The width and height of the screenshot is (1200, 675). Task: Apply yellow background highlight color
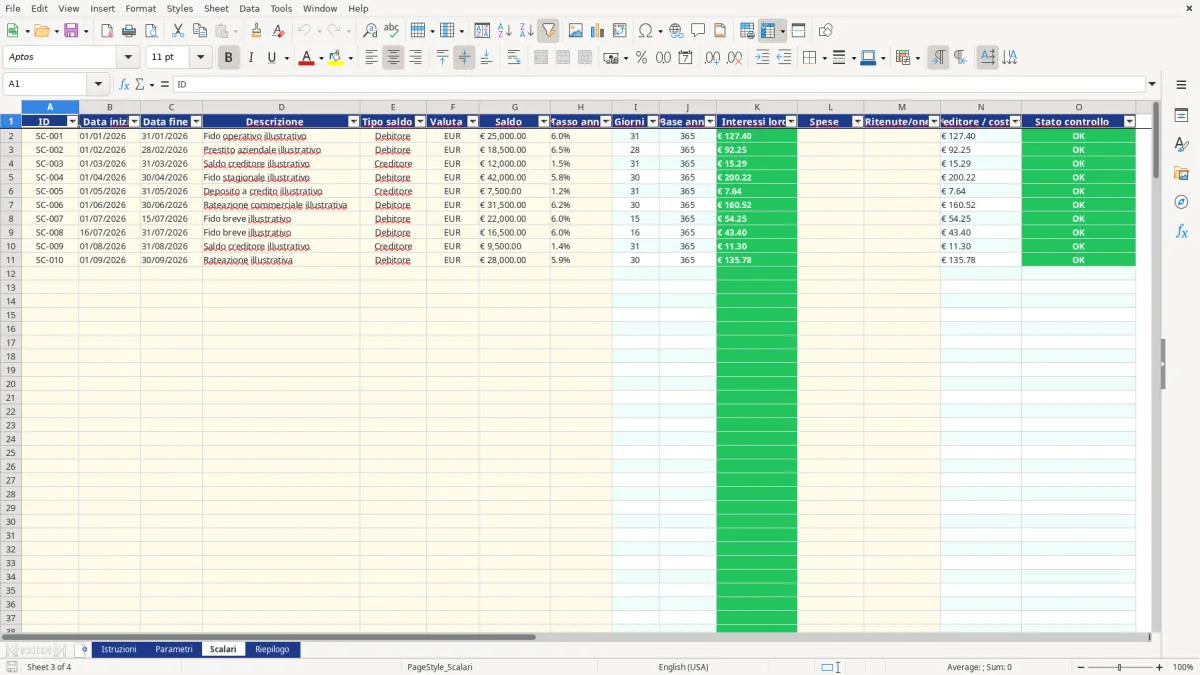pos(335,58)
